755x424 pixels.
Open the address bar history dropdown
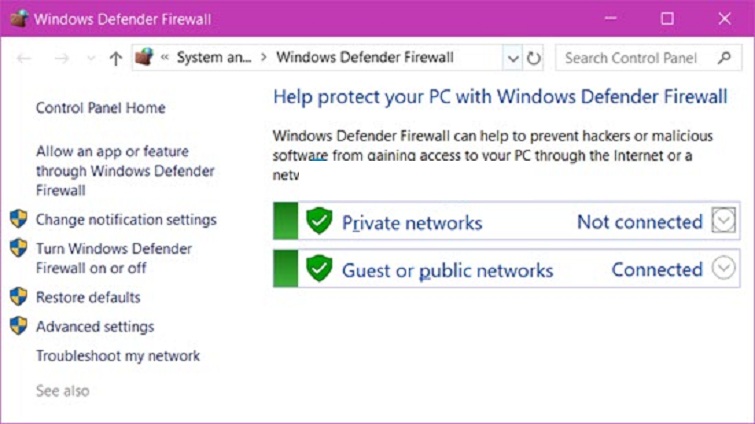coord(513,58)
